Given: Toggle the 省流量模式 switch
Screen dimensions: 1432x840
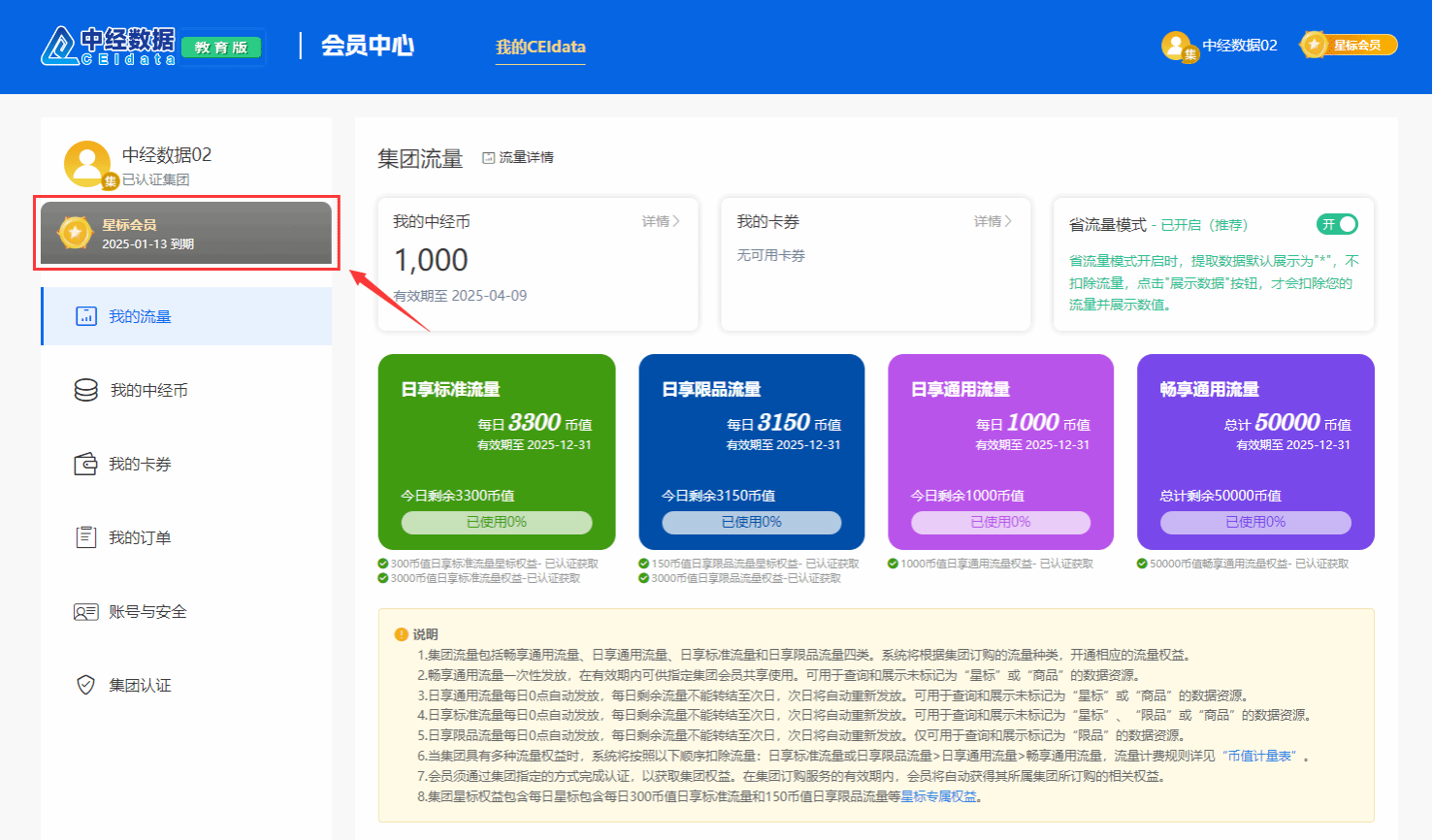Looking at the screenshot, I should tap(1337, 224).
